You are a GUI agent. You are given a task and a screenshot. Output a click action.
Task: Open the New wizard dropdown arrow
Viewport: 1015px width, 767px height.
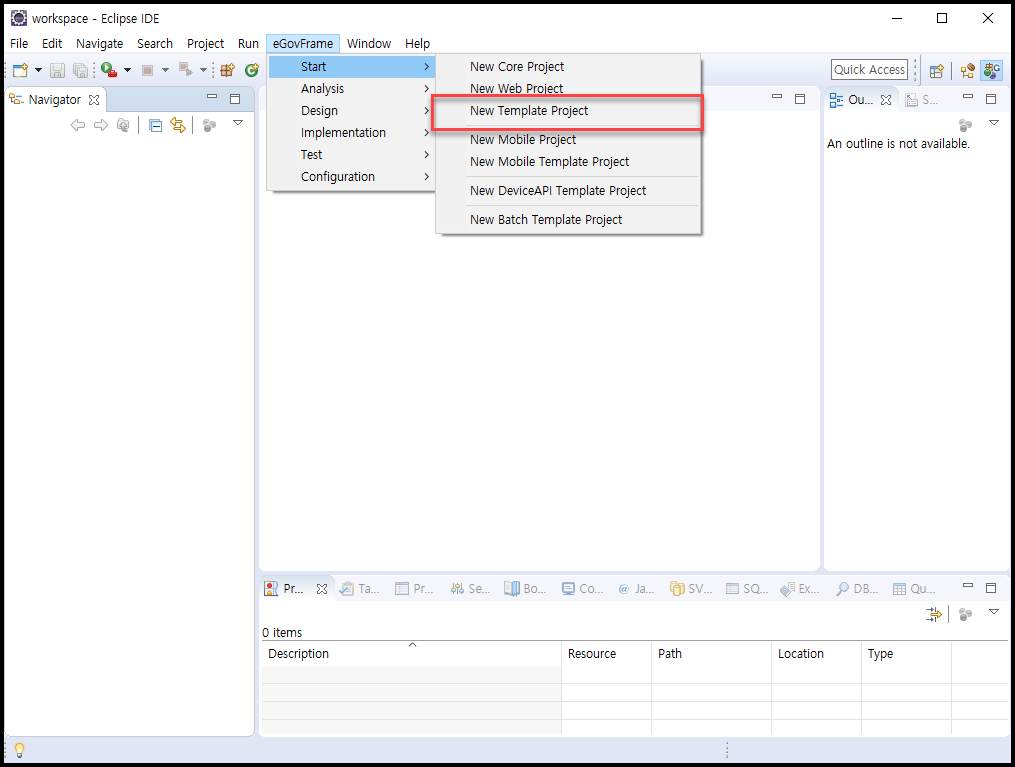38,70
